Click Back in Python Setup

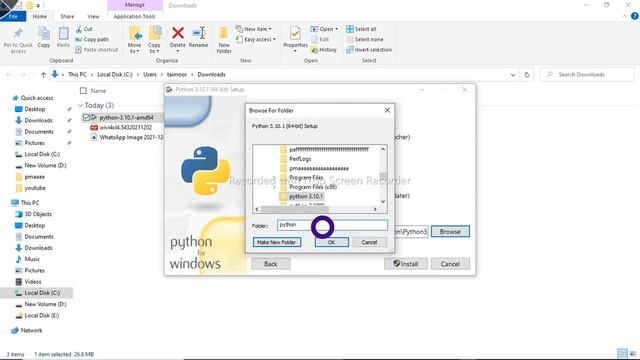(271, 264)
